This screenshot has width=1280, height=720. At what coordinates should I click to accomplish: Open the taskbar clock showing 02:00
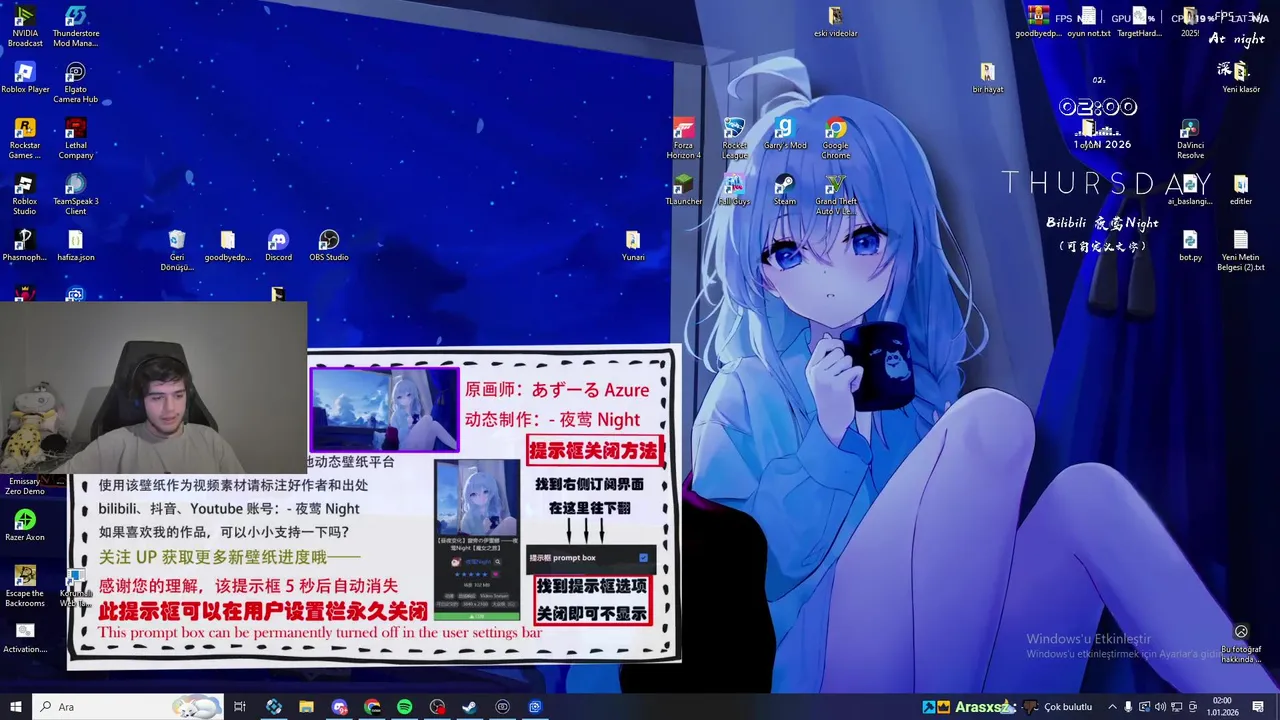click(x=1222, y=707)
